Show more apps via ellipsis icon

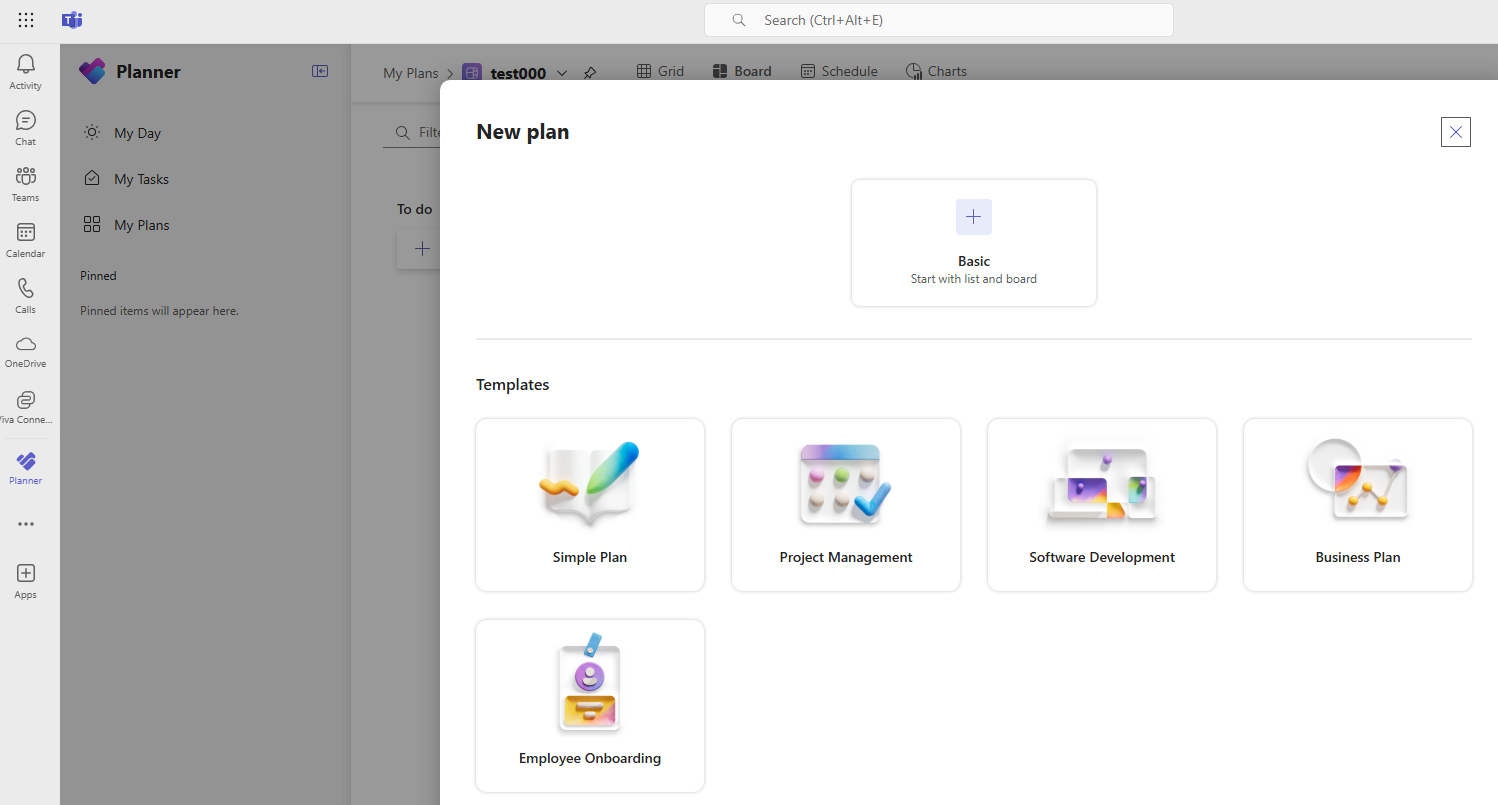[26, 524]
